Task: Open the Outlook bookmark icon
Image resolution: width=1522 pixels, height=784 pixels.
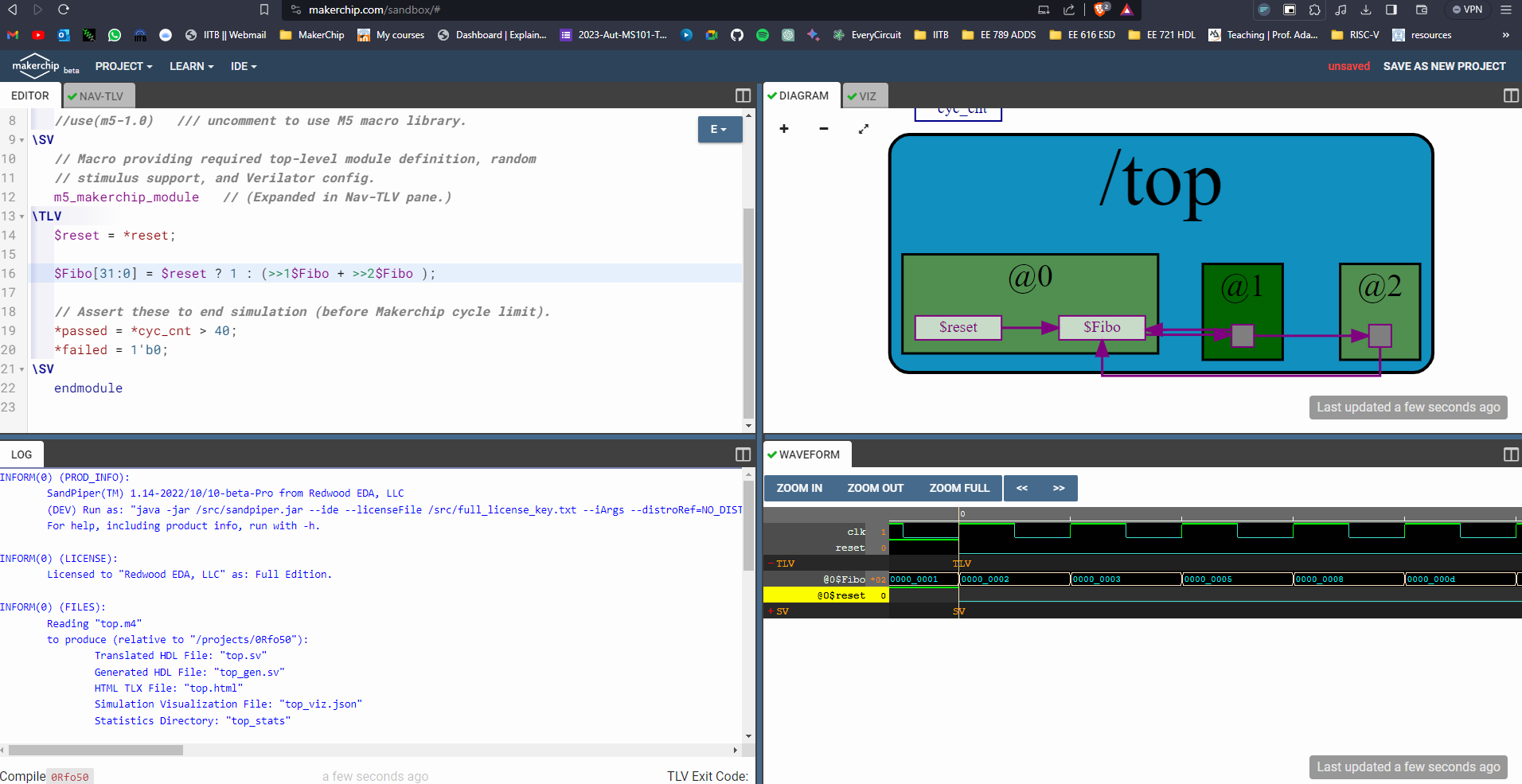Action: click(64, 35)
